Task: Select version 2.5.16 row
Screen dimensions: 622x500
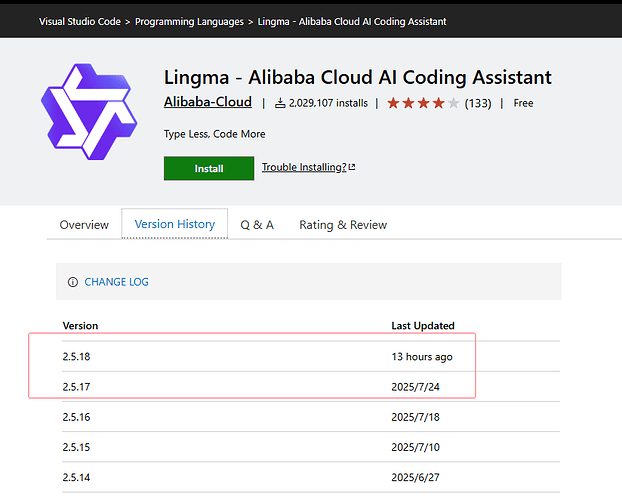Action: pos(311,417)
